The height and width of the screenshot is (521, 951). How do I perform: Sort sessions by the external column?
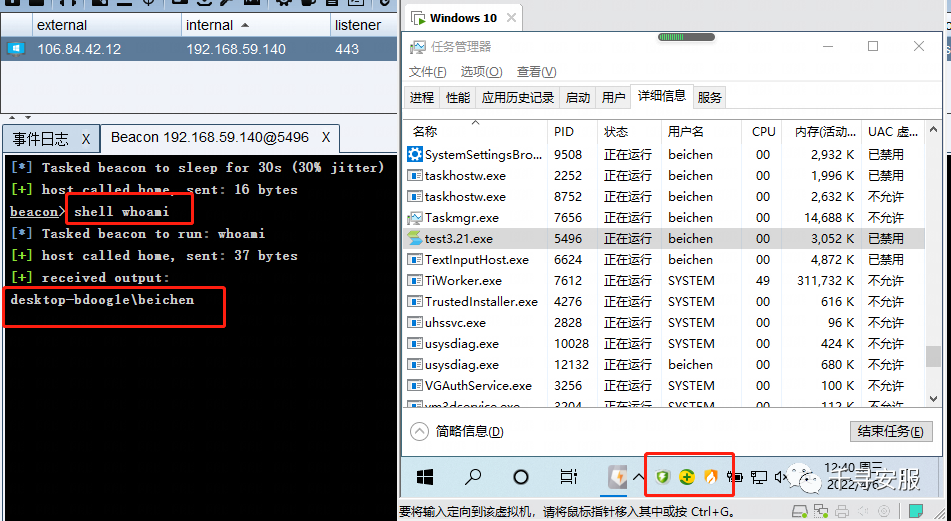pos(107,25)
